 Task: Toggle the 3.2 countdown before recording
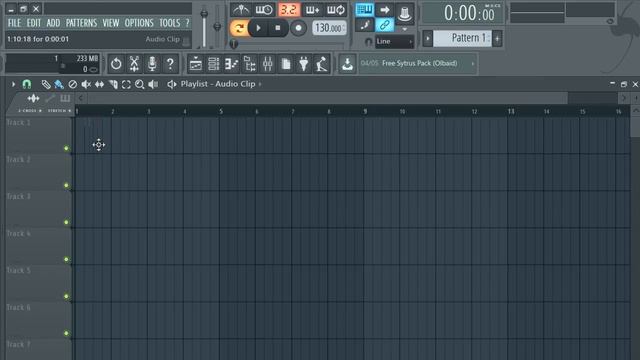tap(289, 9)
